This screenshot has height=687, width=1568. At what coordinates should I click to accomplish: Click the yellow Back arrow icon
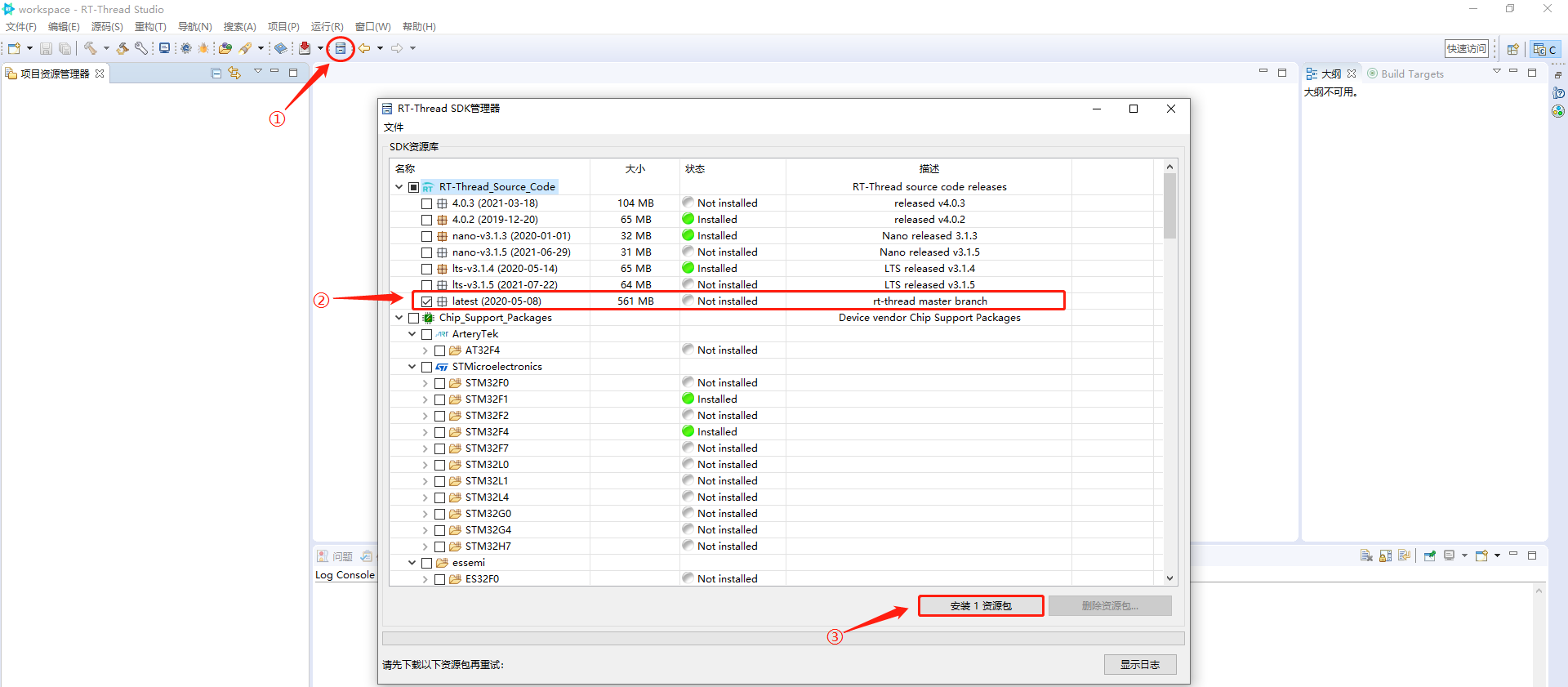point(364,49)
